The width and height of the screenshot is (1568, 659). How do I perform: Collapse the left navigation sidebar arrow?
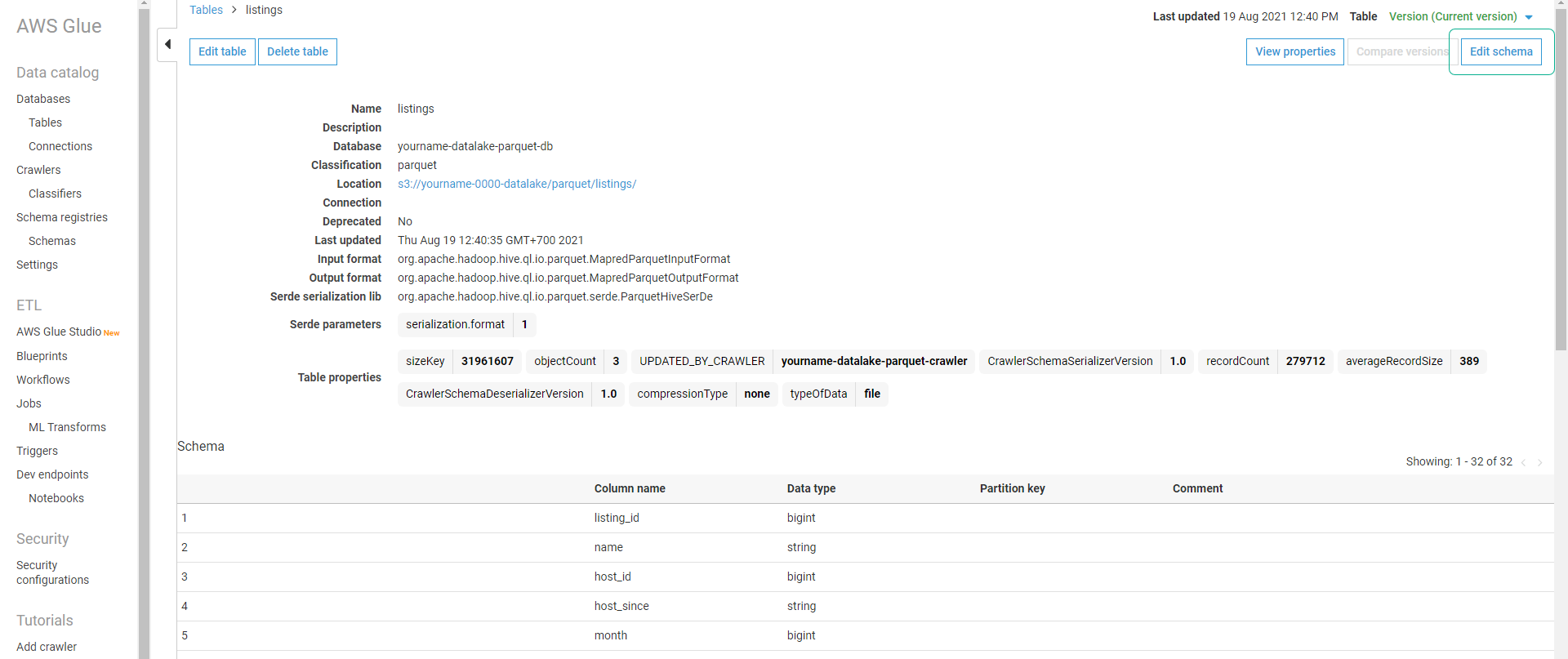tap(167, 44)
